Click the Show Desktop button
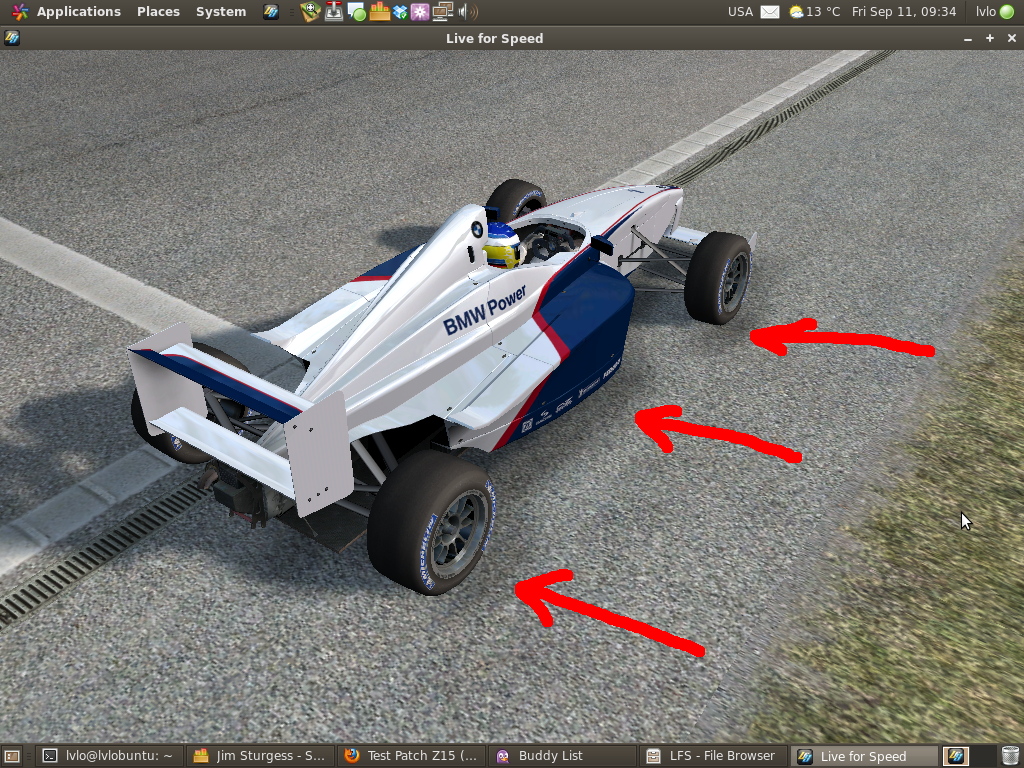 pyautogui.click(x=12, y=756)
